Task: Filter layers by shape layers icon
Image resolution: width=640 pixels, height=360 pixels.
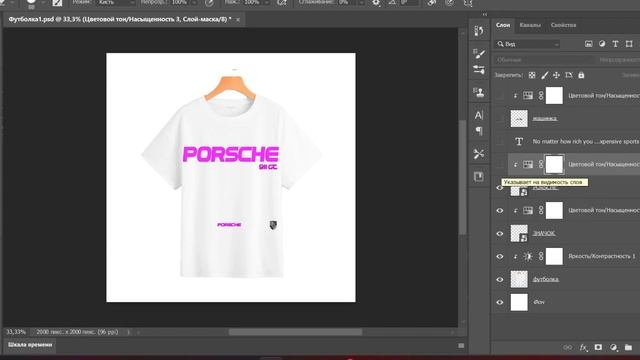Action: [629, 44]
